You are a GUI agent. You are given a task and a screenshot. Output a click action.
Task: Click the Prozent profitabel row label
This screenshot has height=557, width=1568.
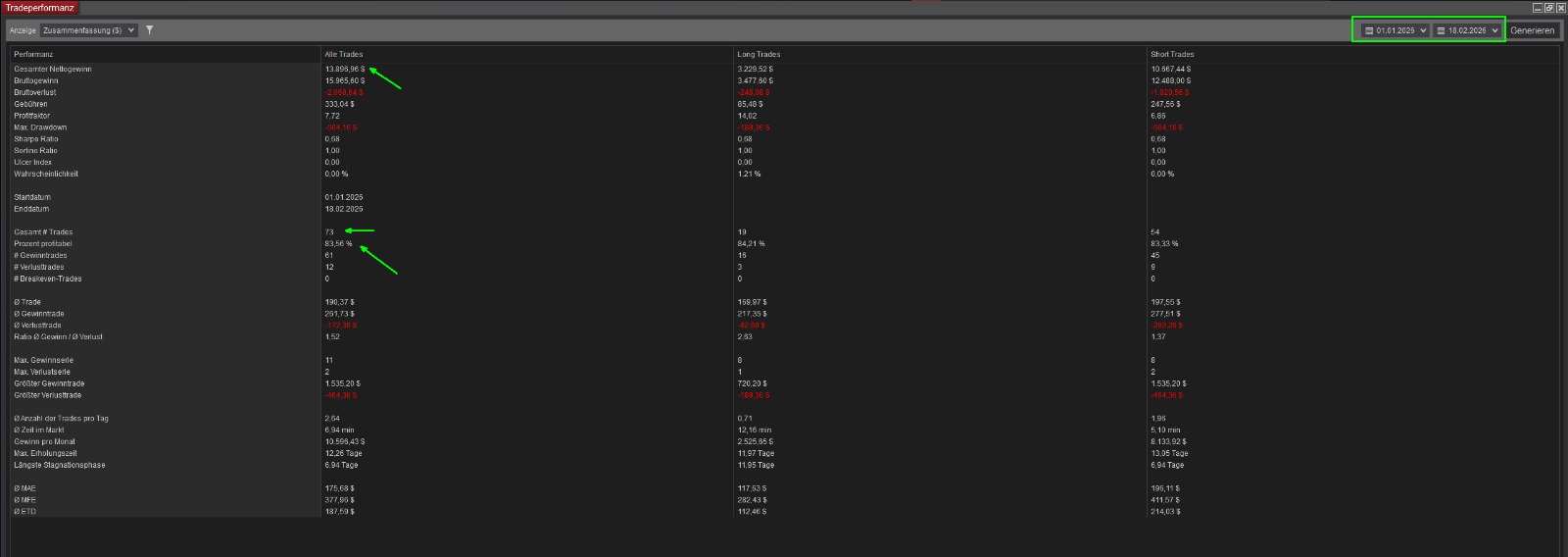(43, 243)
